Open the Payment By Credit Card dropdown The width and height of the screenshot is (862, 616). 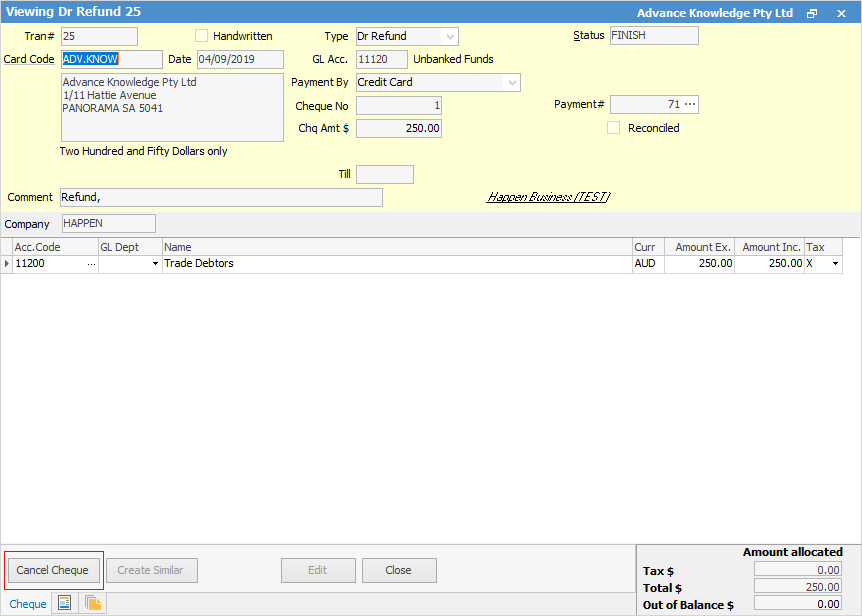click(x=512, y=82)
